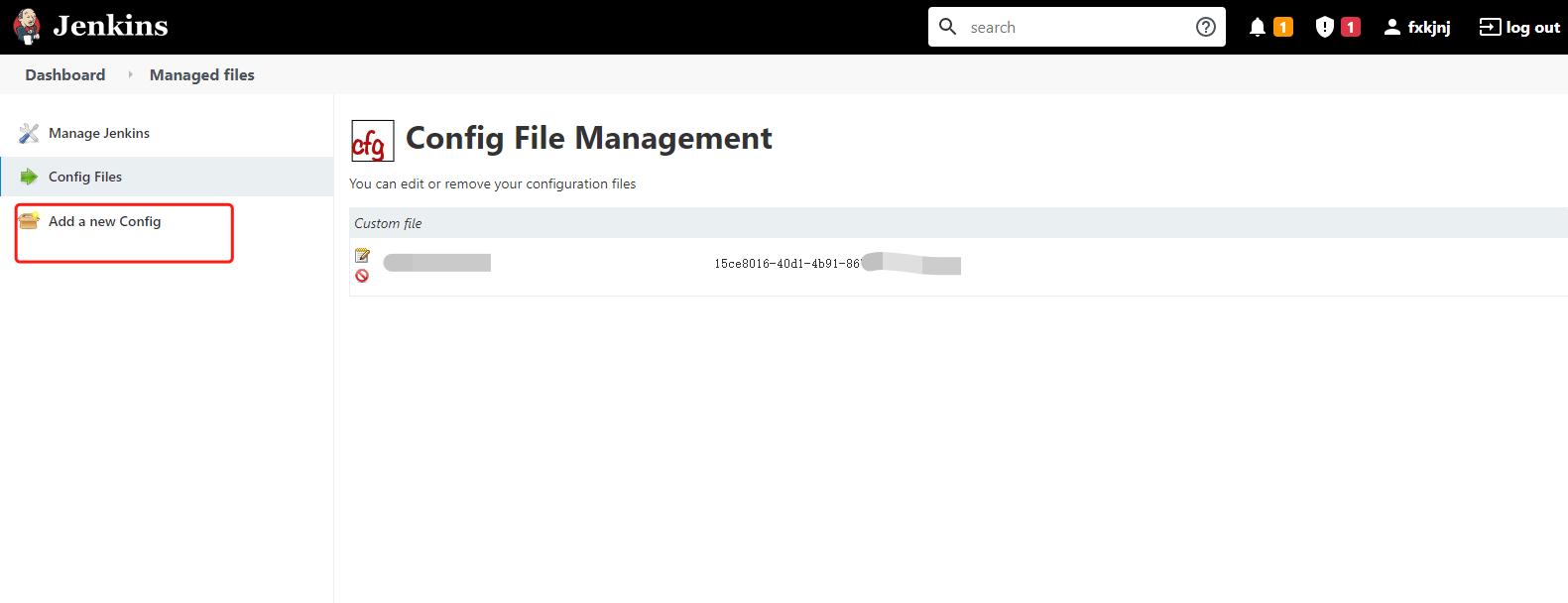Open security warnings shield icon

point(1325,27)
